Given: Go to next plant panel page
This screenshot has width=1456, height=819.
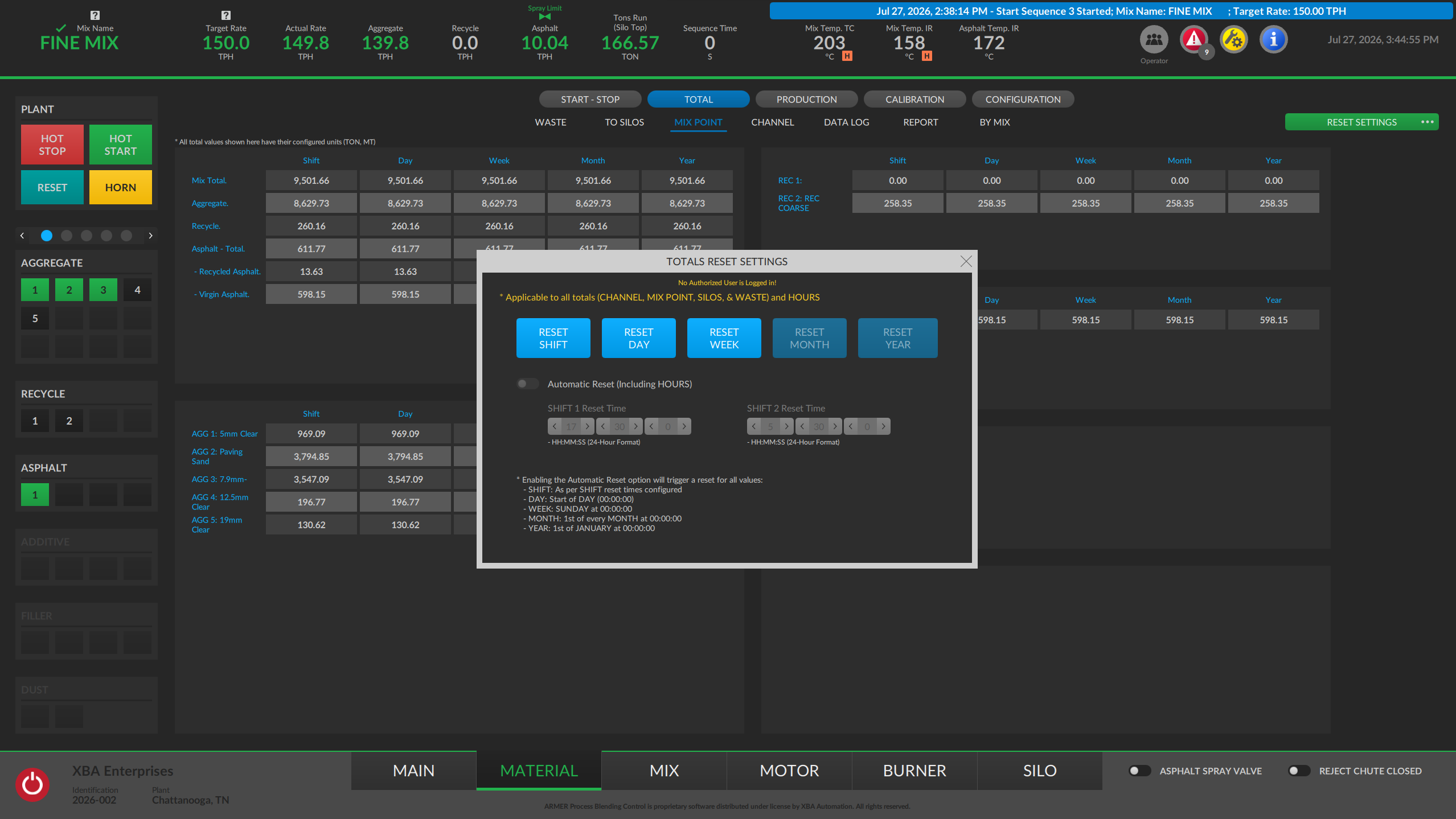Looking at the screenshot, I should (150, 236).
